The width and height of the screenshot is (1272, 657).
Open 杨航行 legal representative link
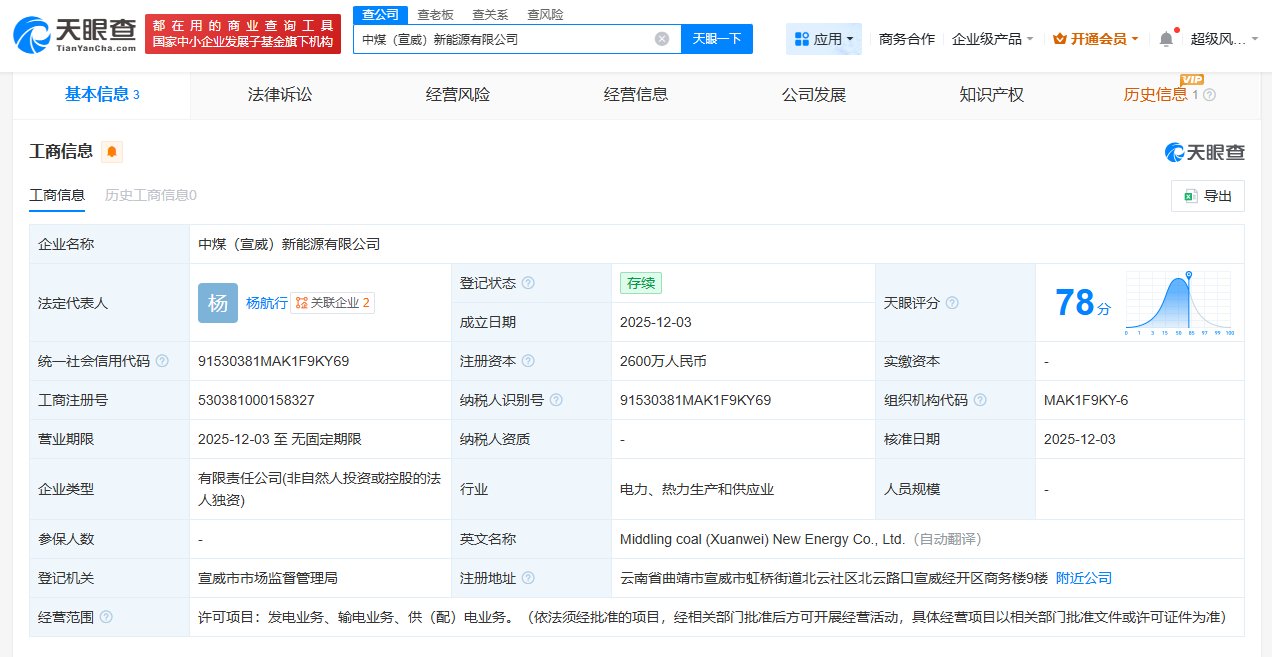tap(266, 303)
